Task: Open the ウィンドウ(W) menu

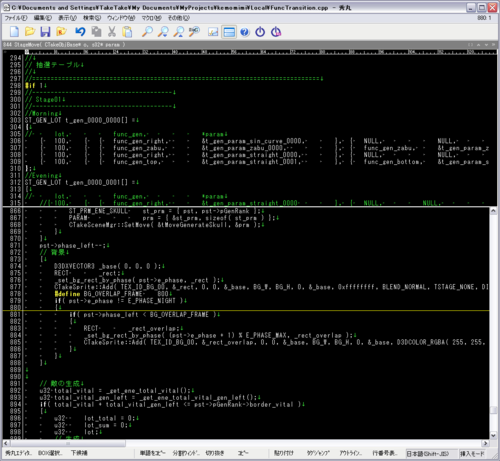Action: pos(121,18)
